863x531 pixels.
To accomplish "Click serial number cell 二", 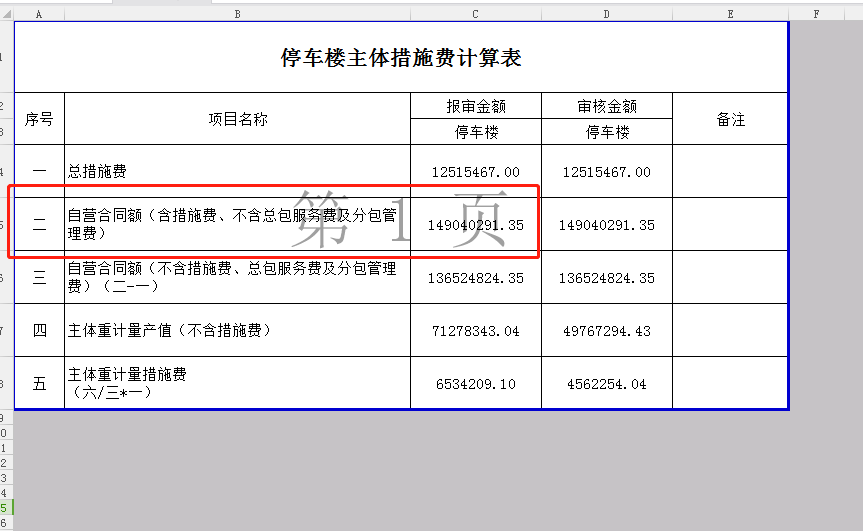I will (x=39, y=224).
